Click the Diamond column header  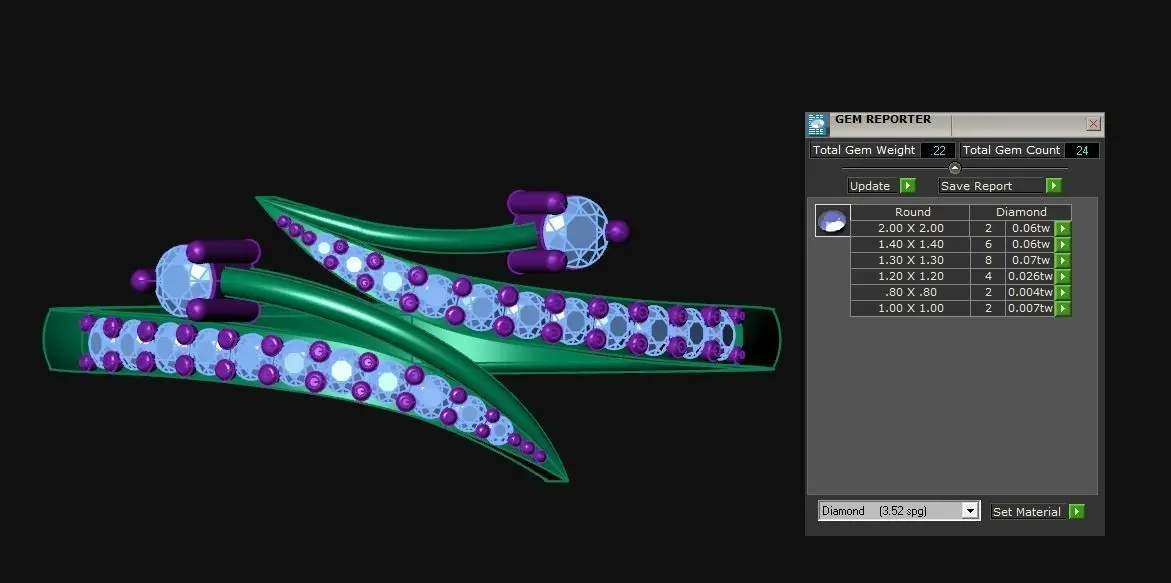(1021, 212)
